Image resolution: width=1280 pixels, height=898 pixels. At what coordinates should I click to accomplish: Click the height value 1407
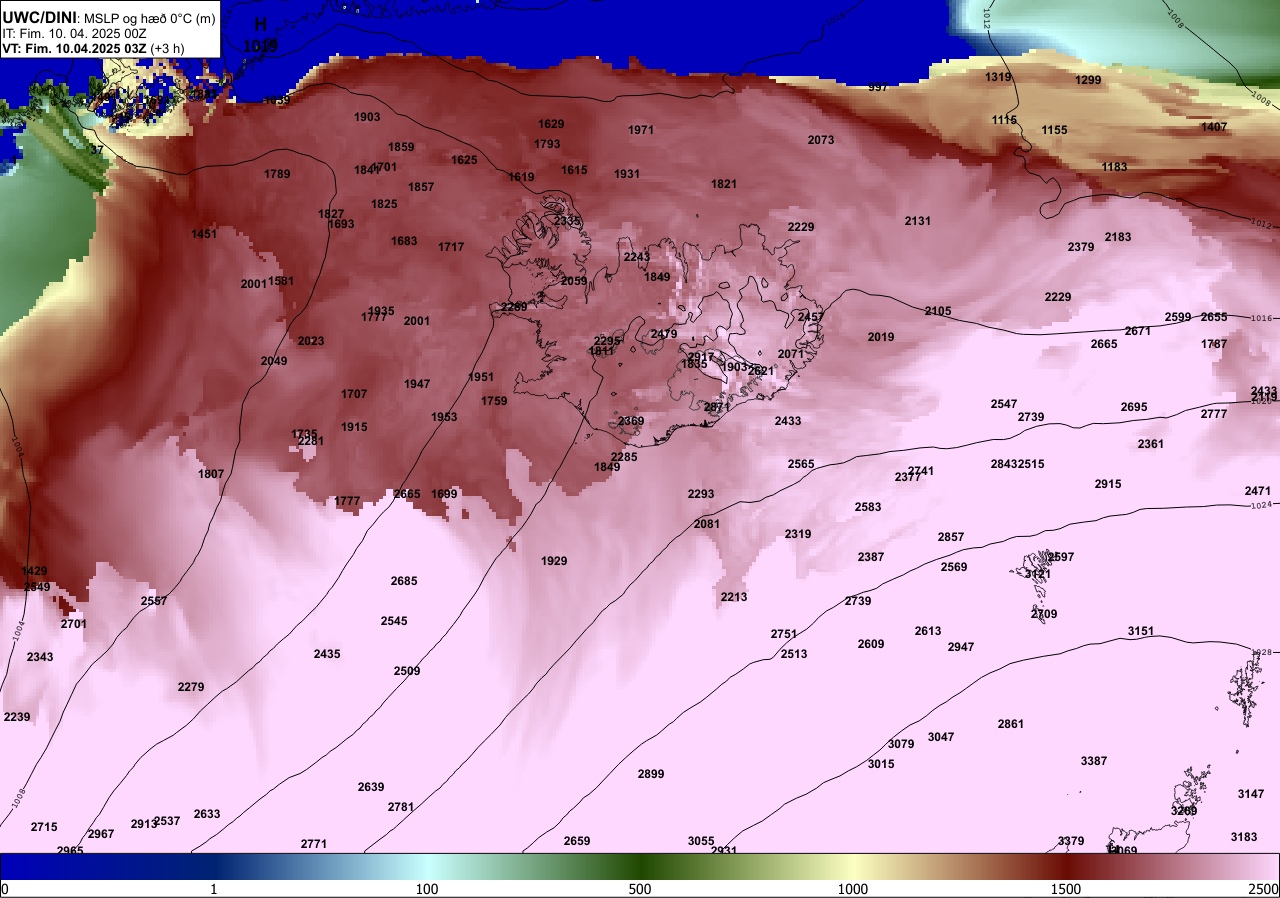[x=1214, y=127]
